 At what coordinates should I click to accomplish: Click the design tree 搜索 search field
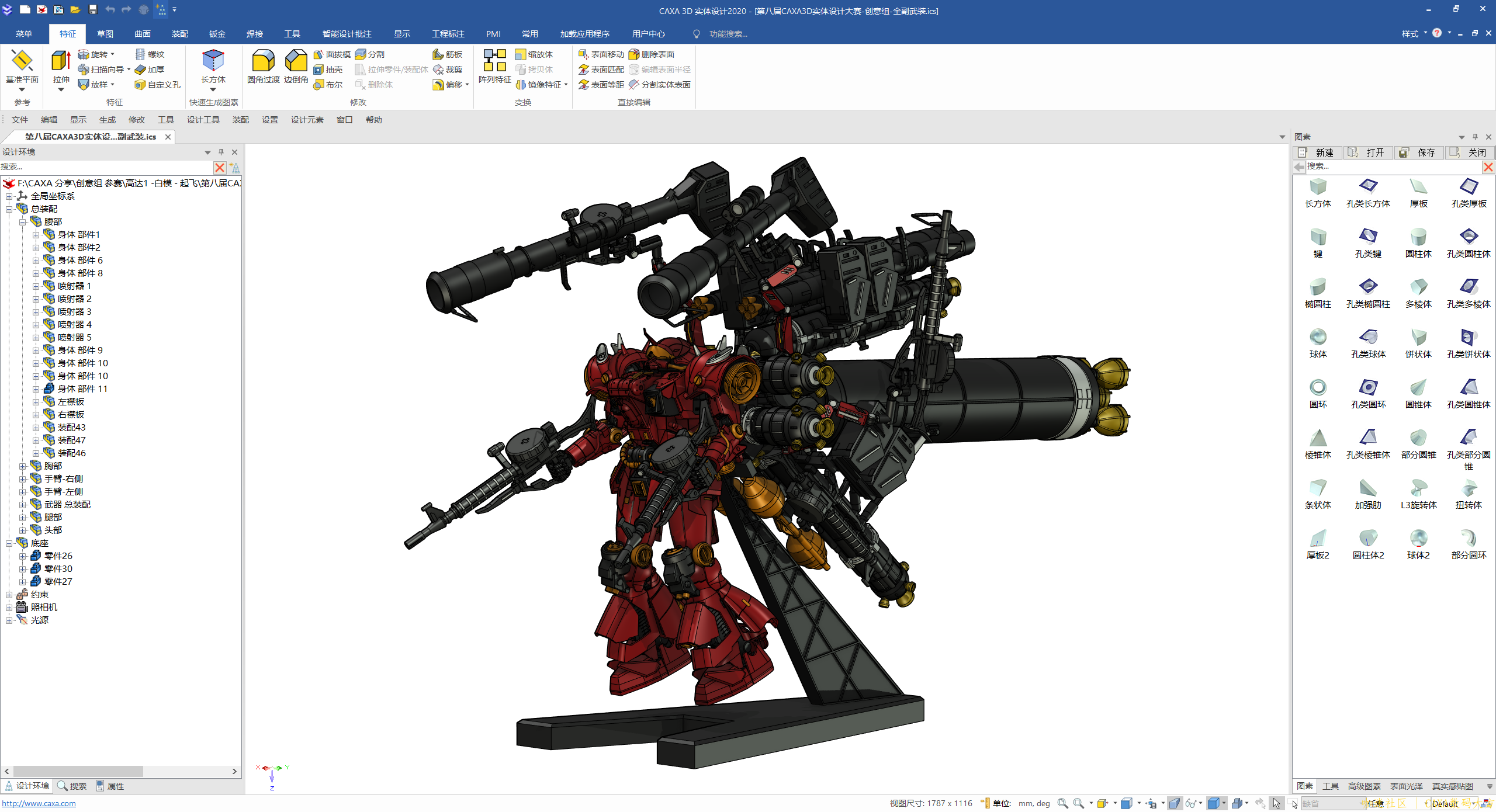tap(106, 167)
